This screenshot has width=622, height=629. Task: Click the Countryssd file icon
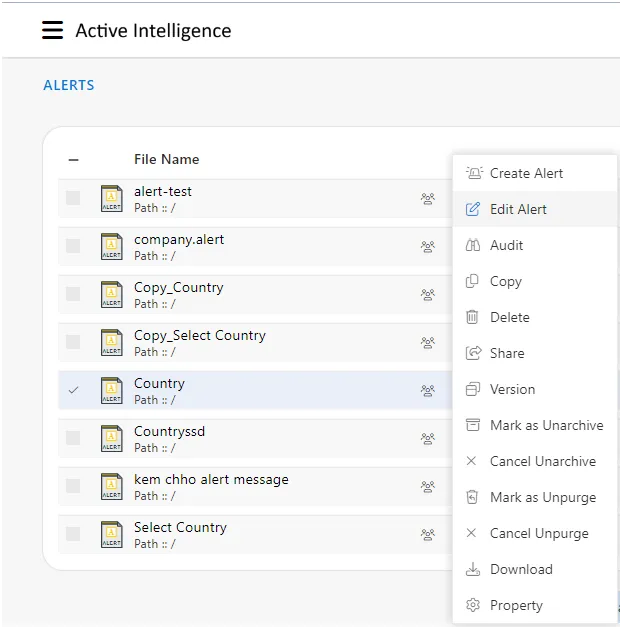pyautogui.click(x=111, y=438)
